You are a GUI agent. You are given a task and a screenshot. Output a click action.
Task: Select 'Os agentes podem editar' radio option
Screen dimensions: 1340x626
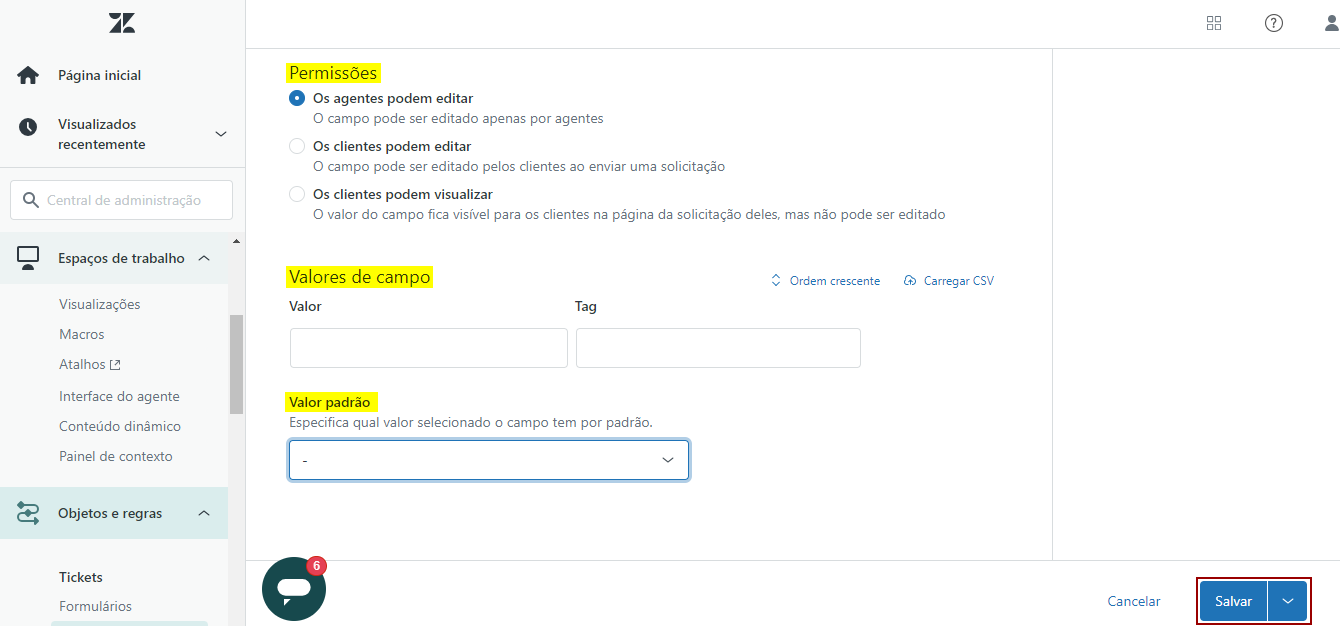297,98
